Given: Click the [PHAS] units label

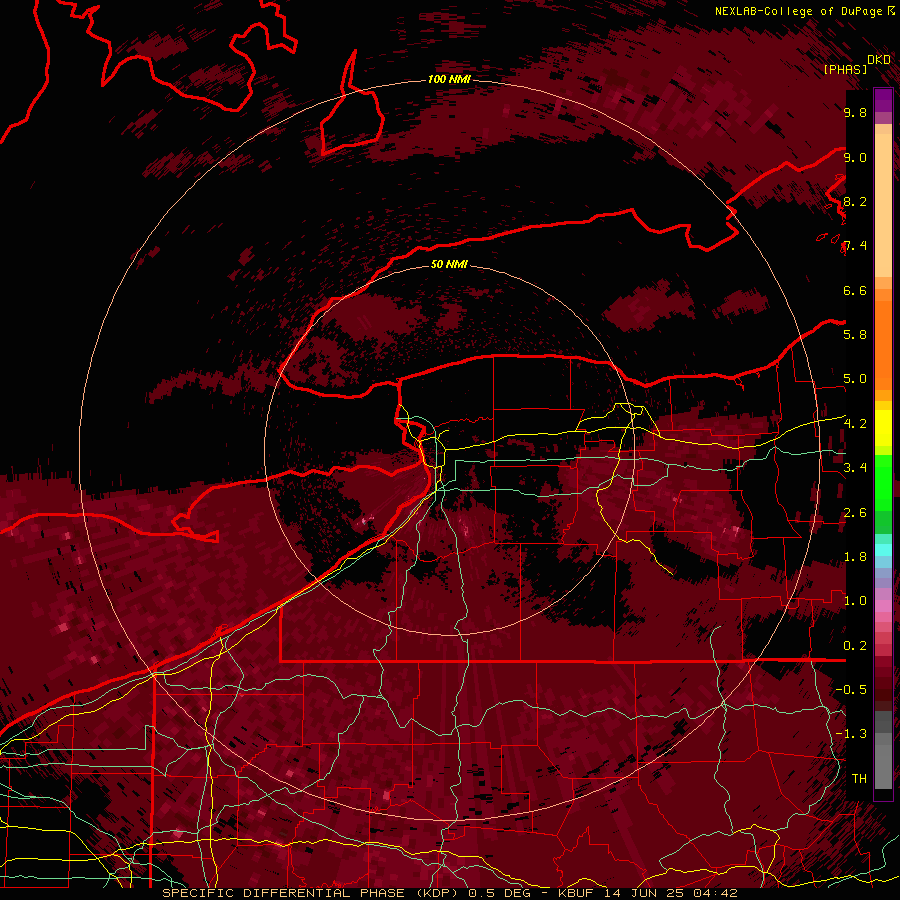Looking at the screenshot, I should point(845,69).
